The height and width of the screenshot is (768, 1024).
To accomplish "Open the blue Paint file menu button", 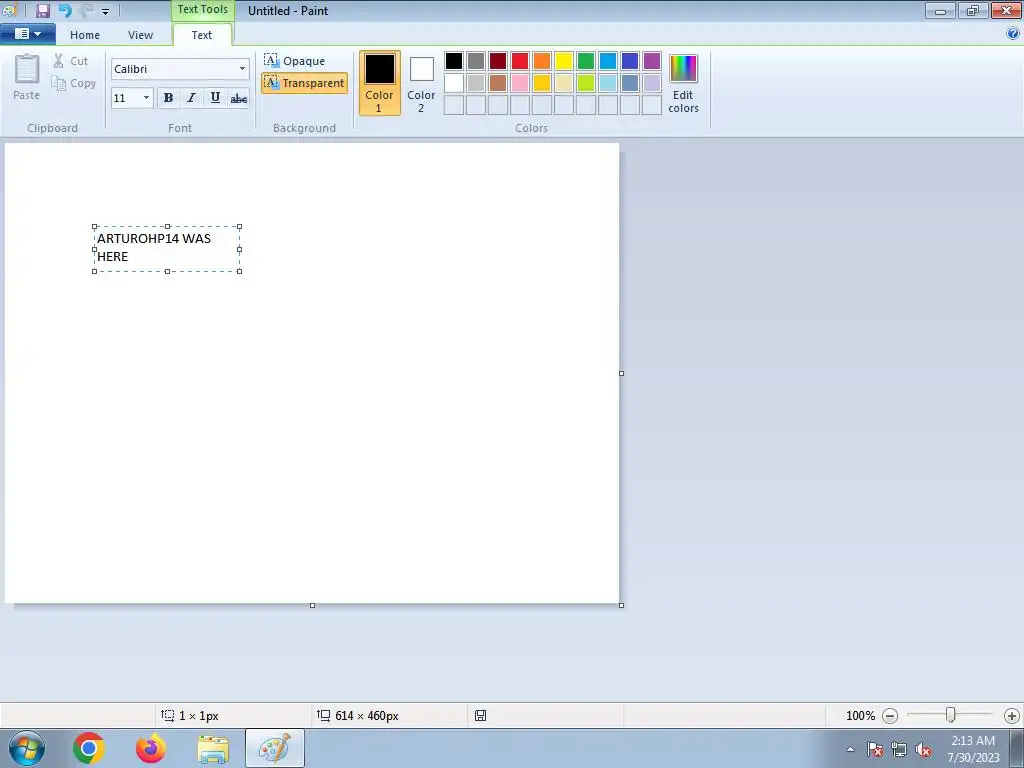I will (27, 34).
